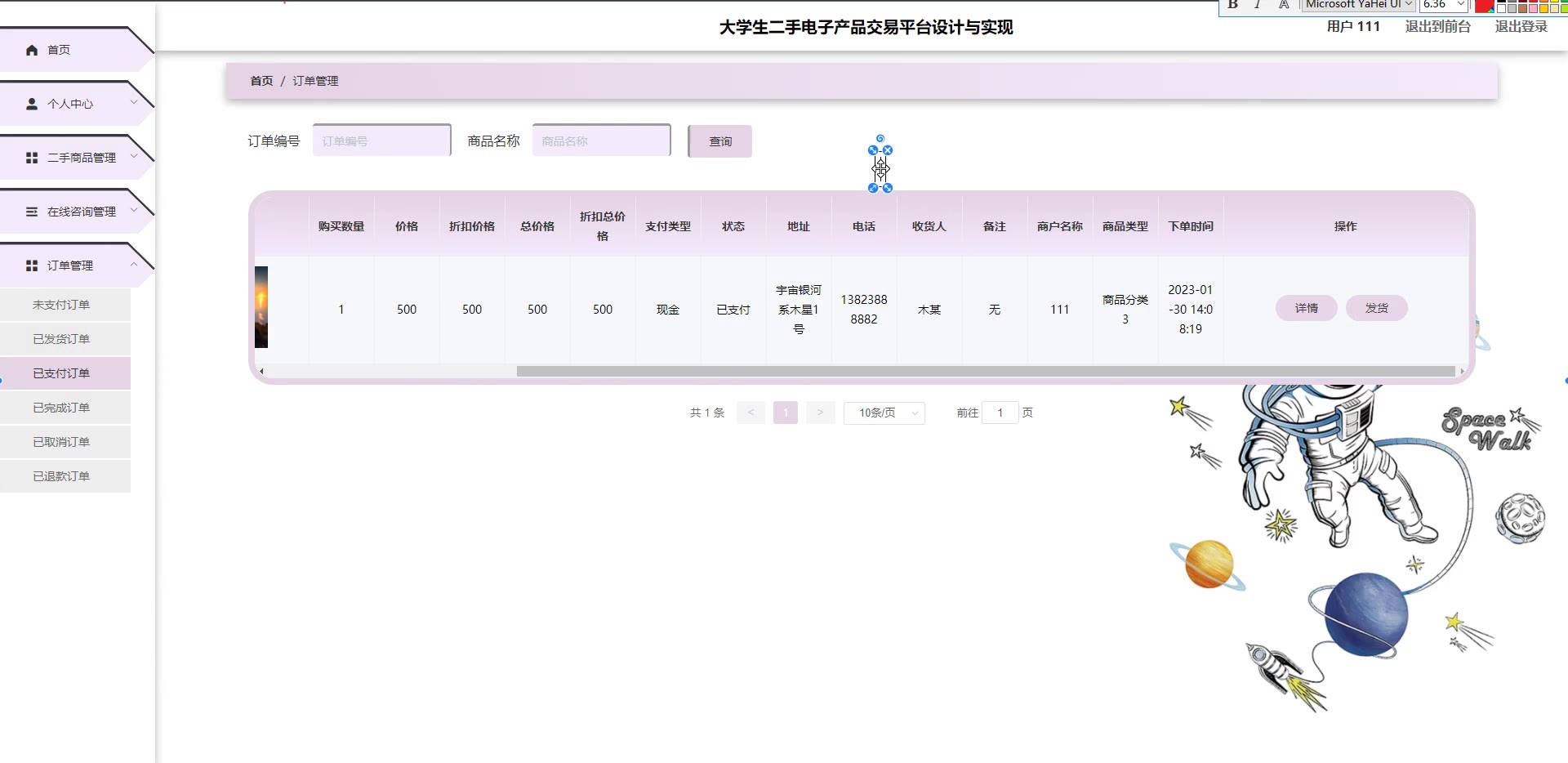Click the 下单时间 column header
1568x763 pixels.
1191,226
